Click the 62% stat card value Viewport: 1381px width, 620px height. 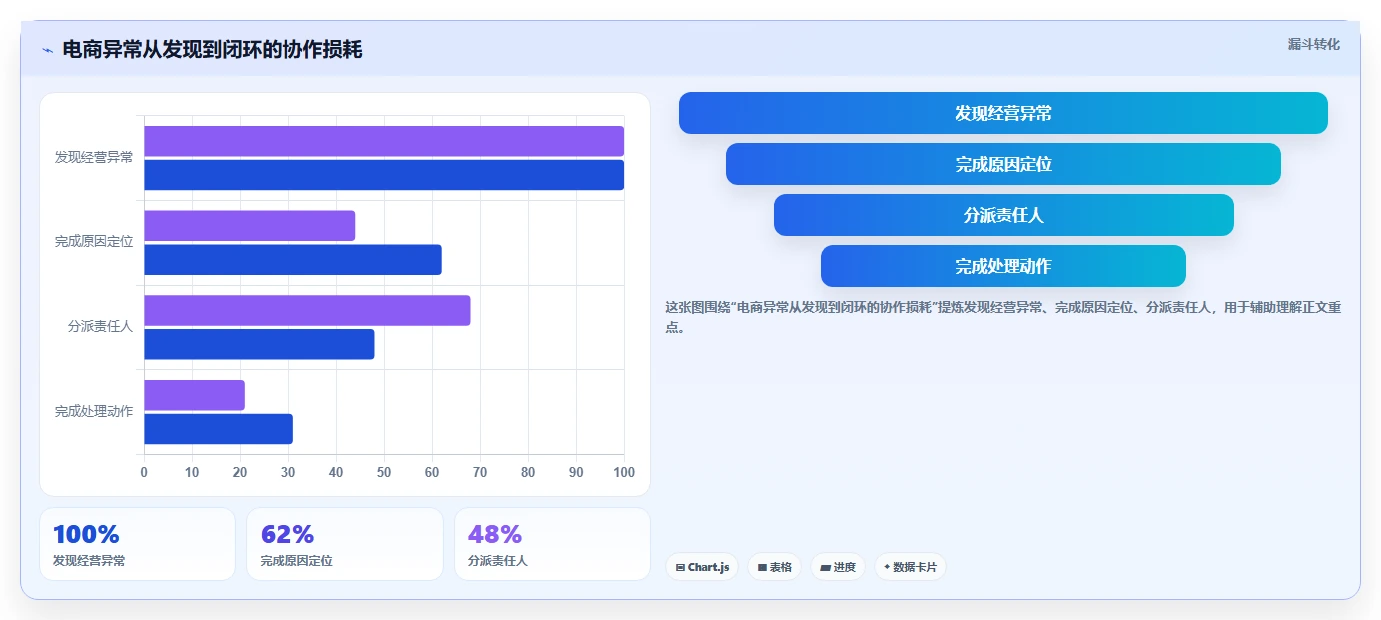[288, 535]
